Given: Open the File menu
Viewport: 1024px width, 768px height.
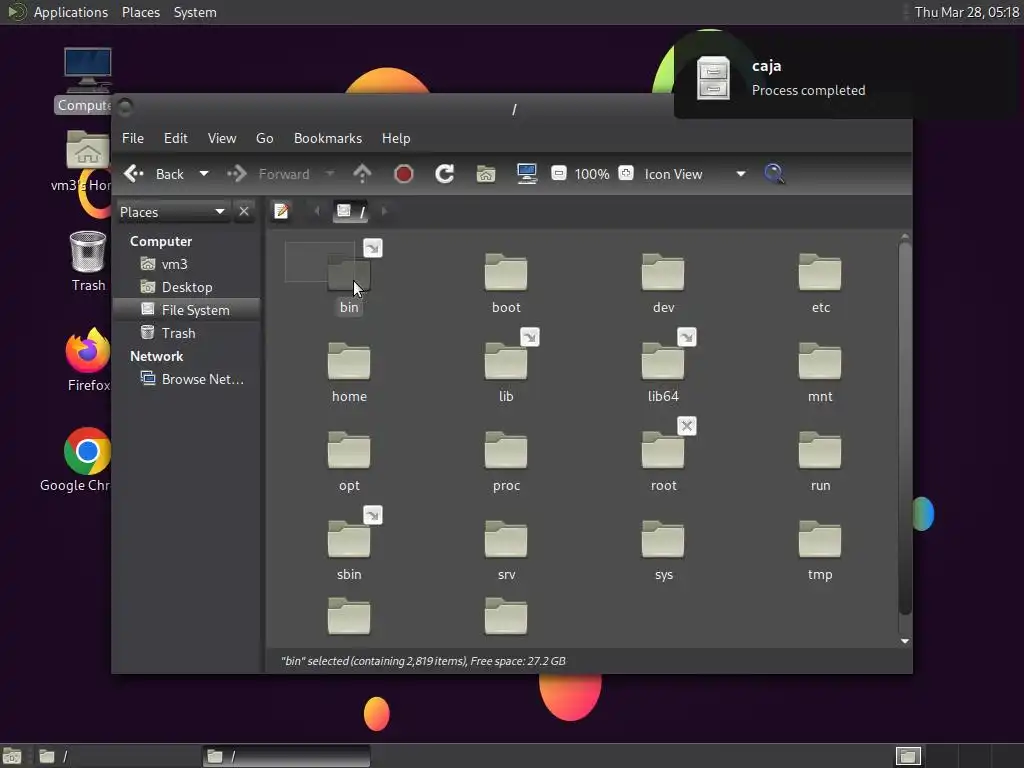Looking at the screenshot, I should click(133, 138).
